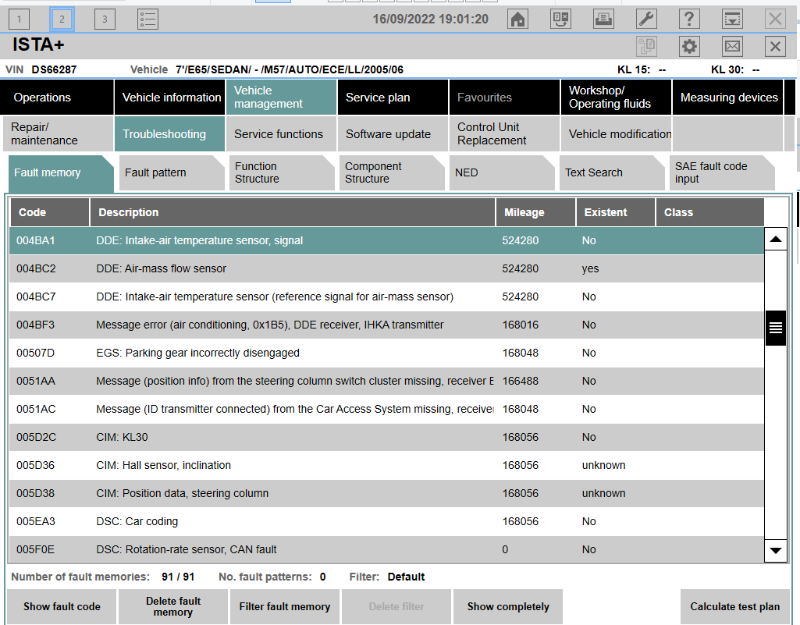The image size is (800, 625).
Task: Click the greyed-out copy documents icon
Action: [x=646, y=46]
